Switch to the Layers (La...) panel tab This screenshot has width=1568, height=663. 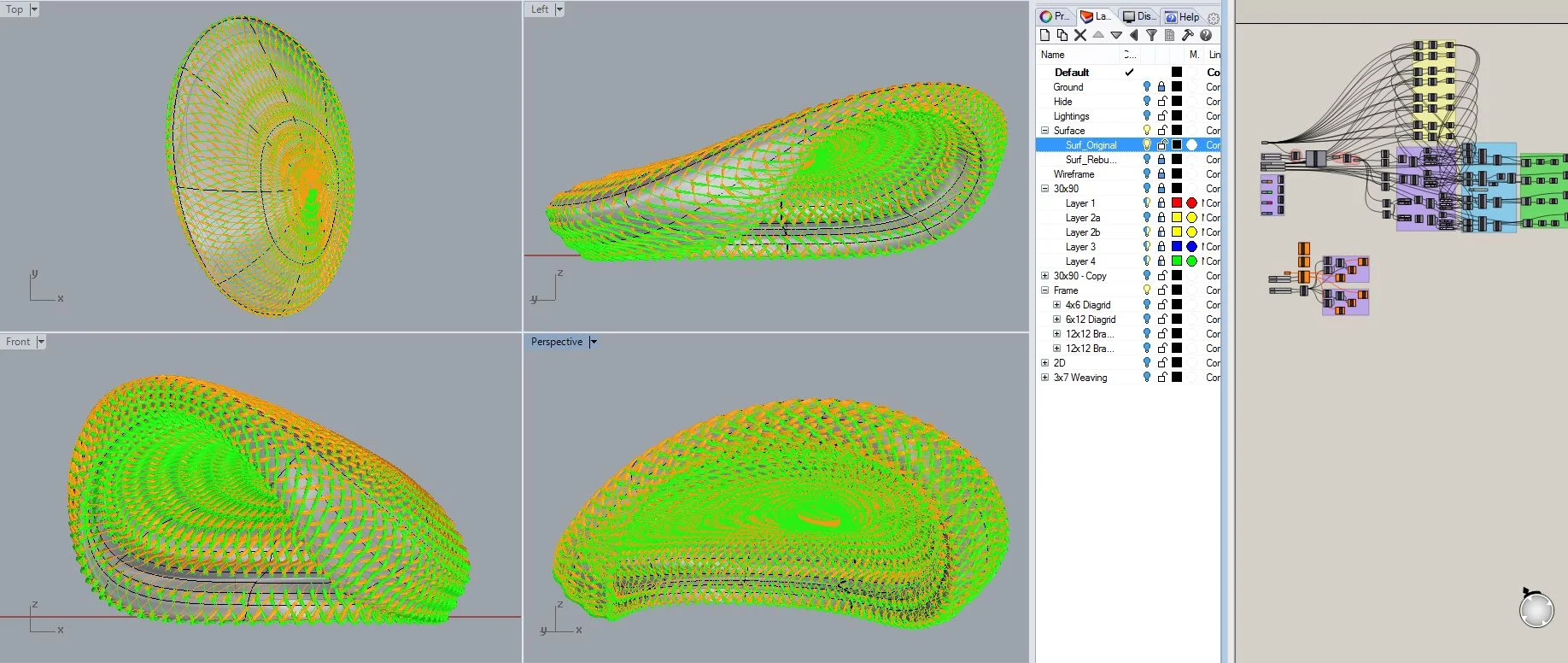pos(1096,16)
